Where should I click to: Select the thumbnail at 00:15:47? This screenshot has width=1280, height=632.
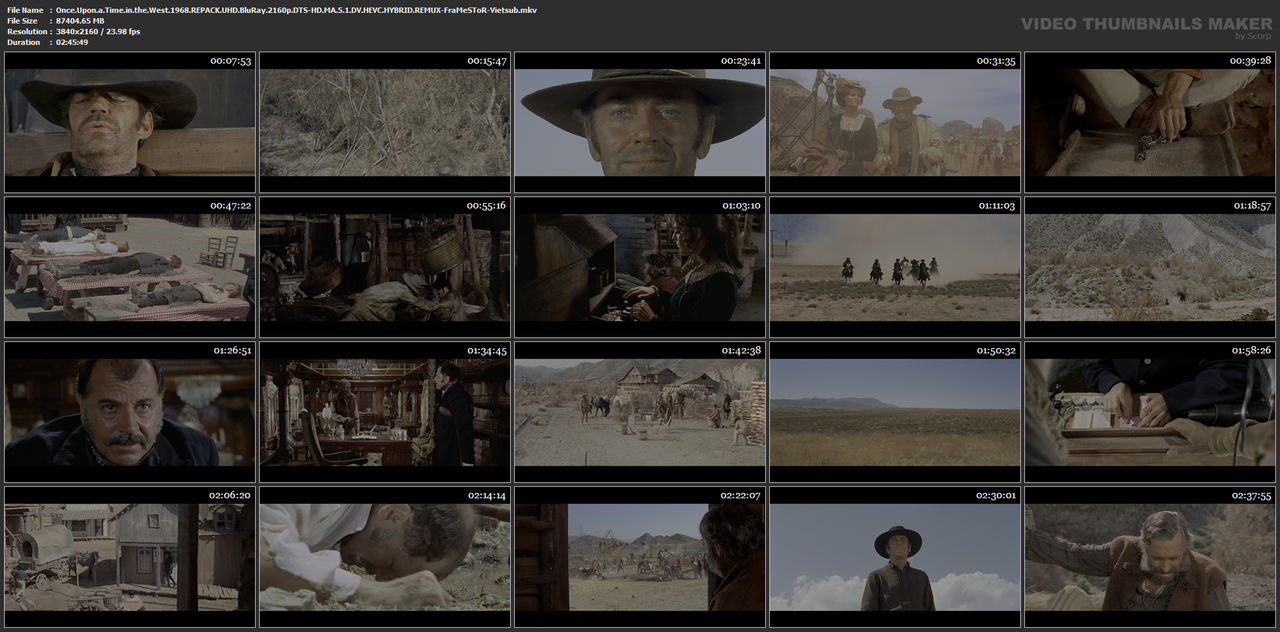tap(385, 122)
